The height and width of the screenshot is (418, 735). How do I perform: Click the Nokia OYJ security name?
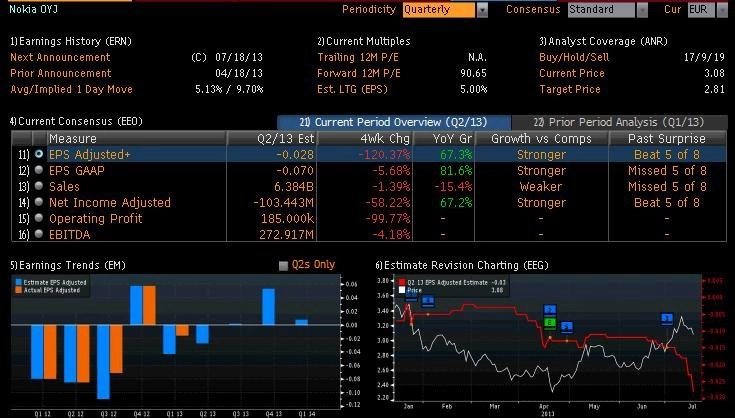pyautogui.click(x=33, y=9)
